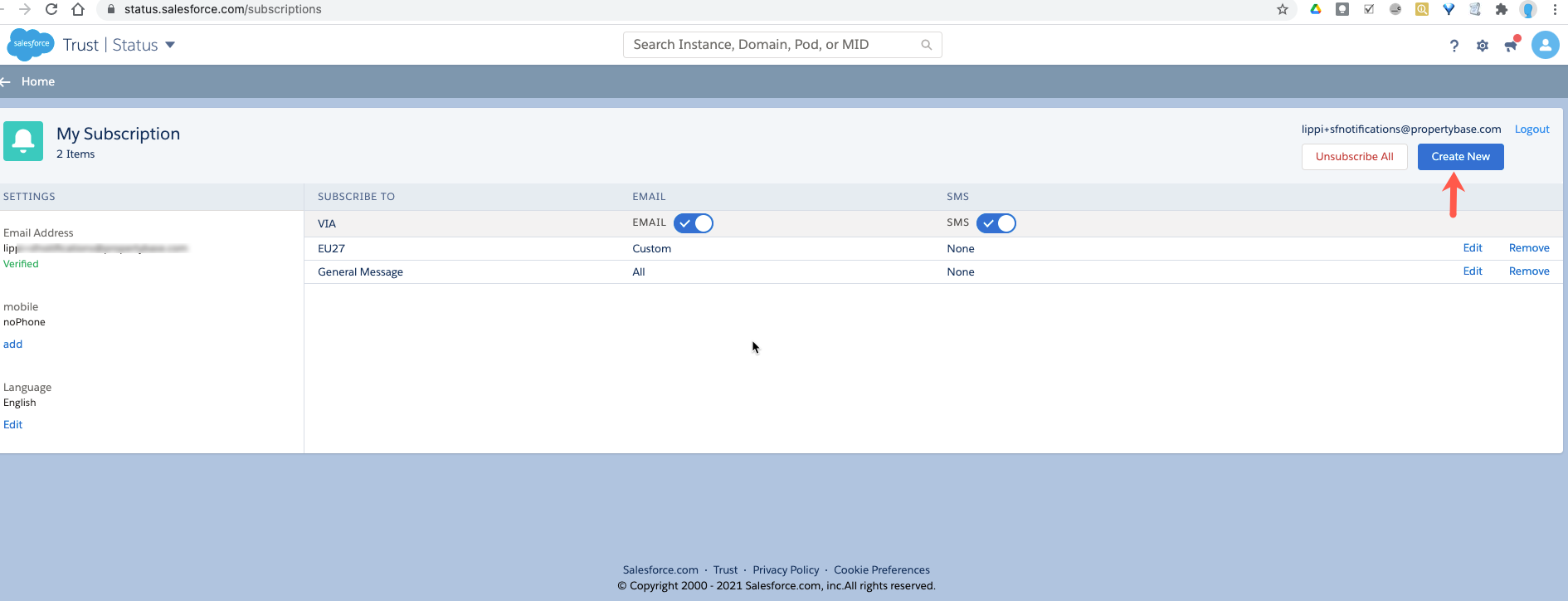Open Salesforce.com footer link
This screenshot has height=601, width=1568.
coord(660,570)
